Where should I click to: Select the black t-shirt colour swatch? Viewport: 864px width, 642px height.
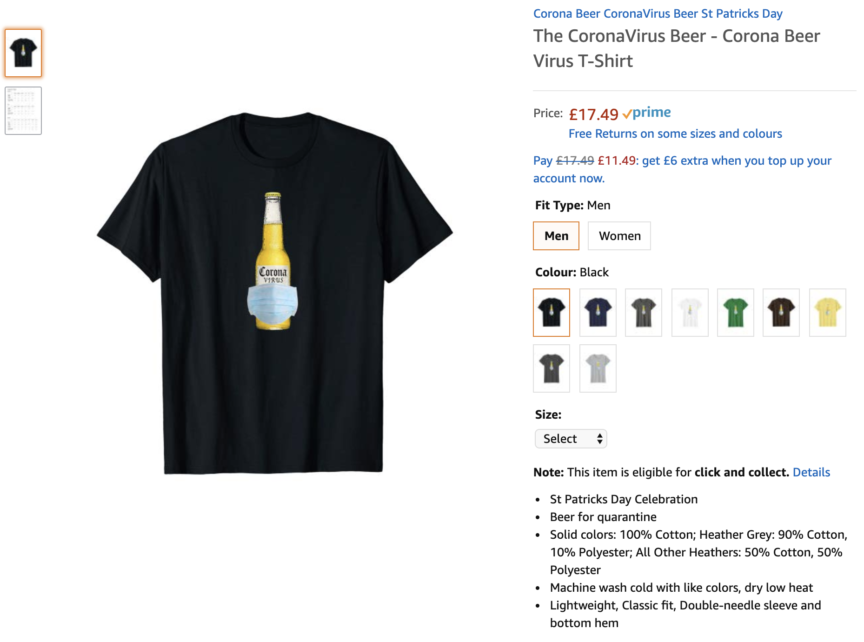click(552, 312)
